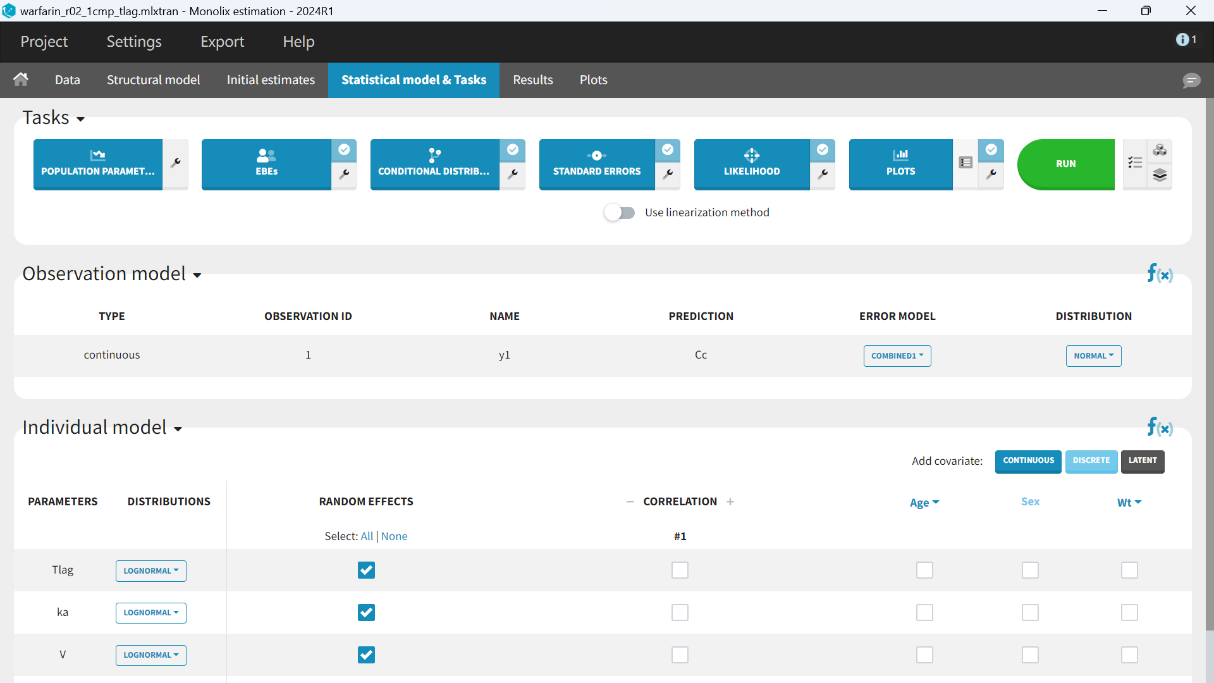Check the Wt covariate box for ka

pyautogui.click(x=1129, y=612)
